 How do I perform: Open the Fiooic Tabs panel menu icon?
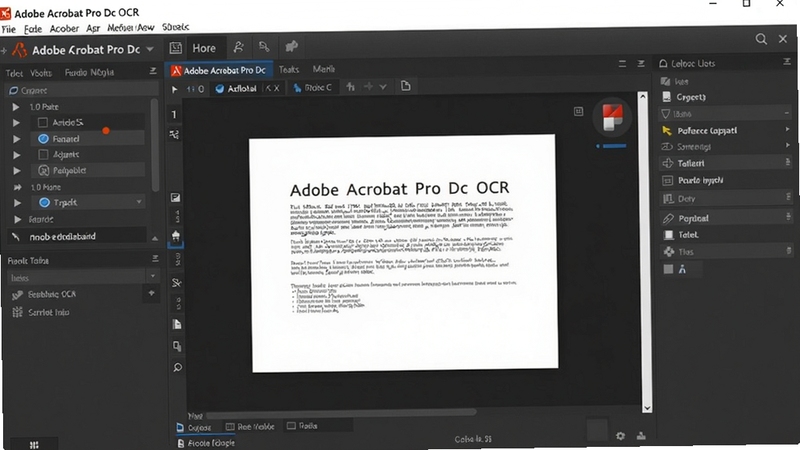[x=155, y=259]
